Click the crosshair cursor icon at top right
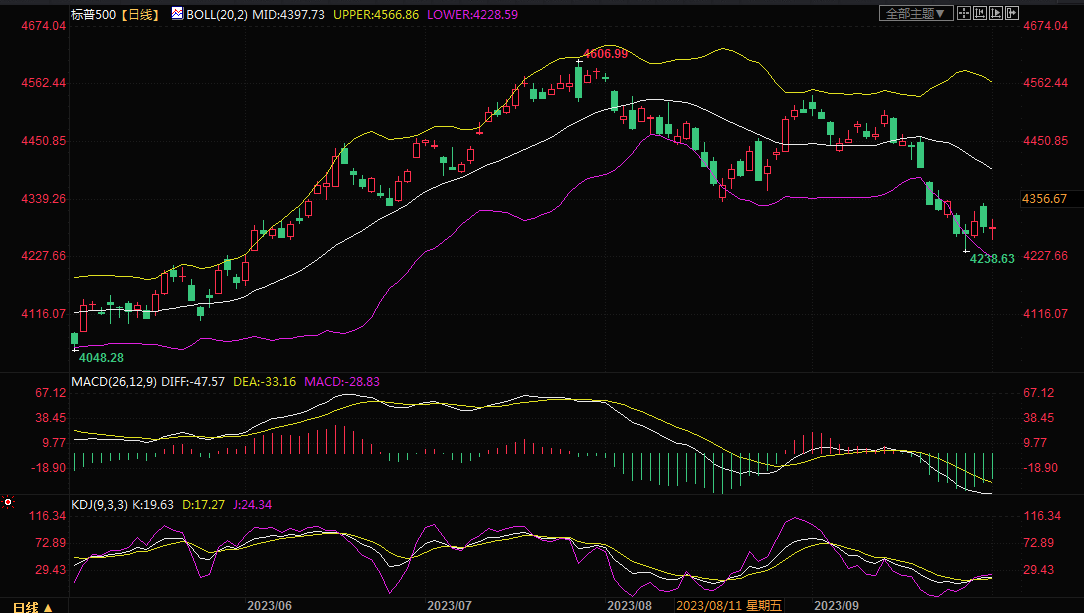 pyautogui.click(x=964, y=13)
